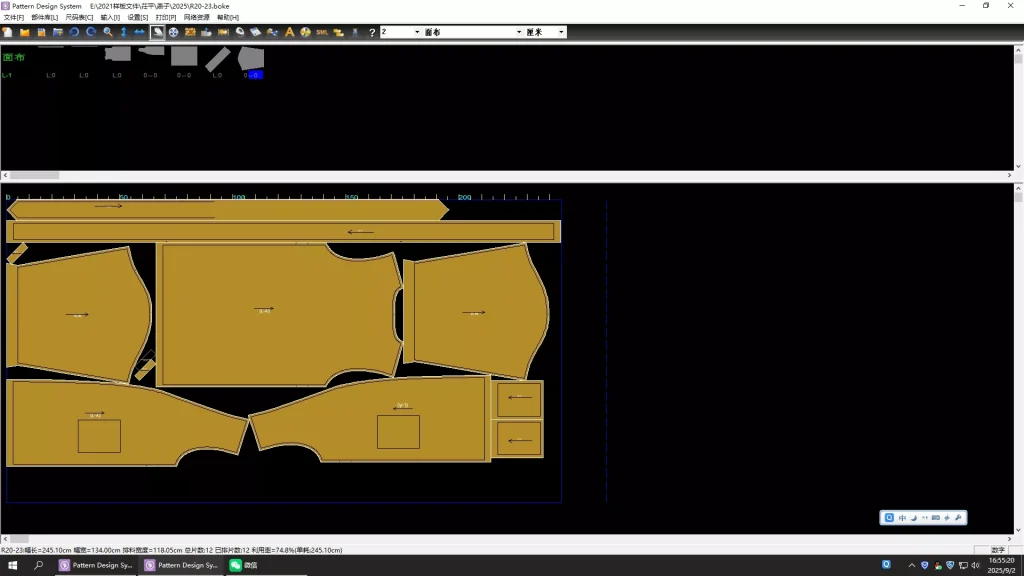Click the SML size icon

(x=322, y=32)
